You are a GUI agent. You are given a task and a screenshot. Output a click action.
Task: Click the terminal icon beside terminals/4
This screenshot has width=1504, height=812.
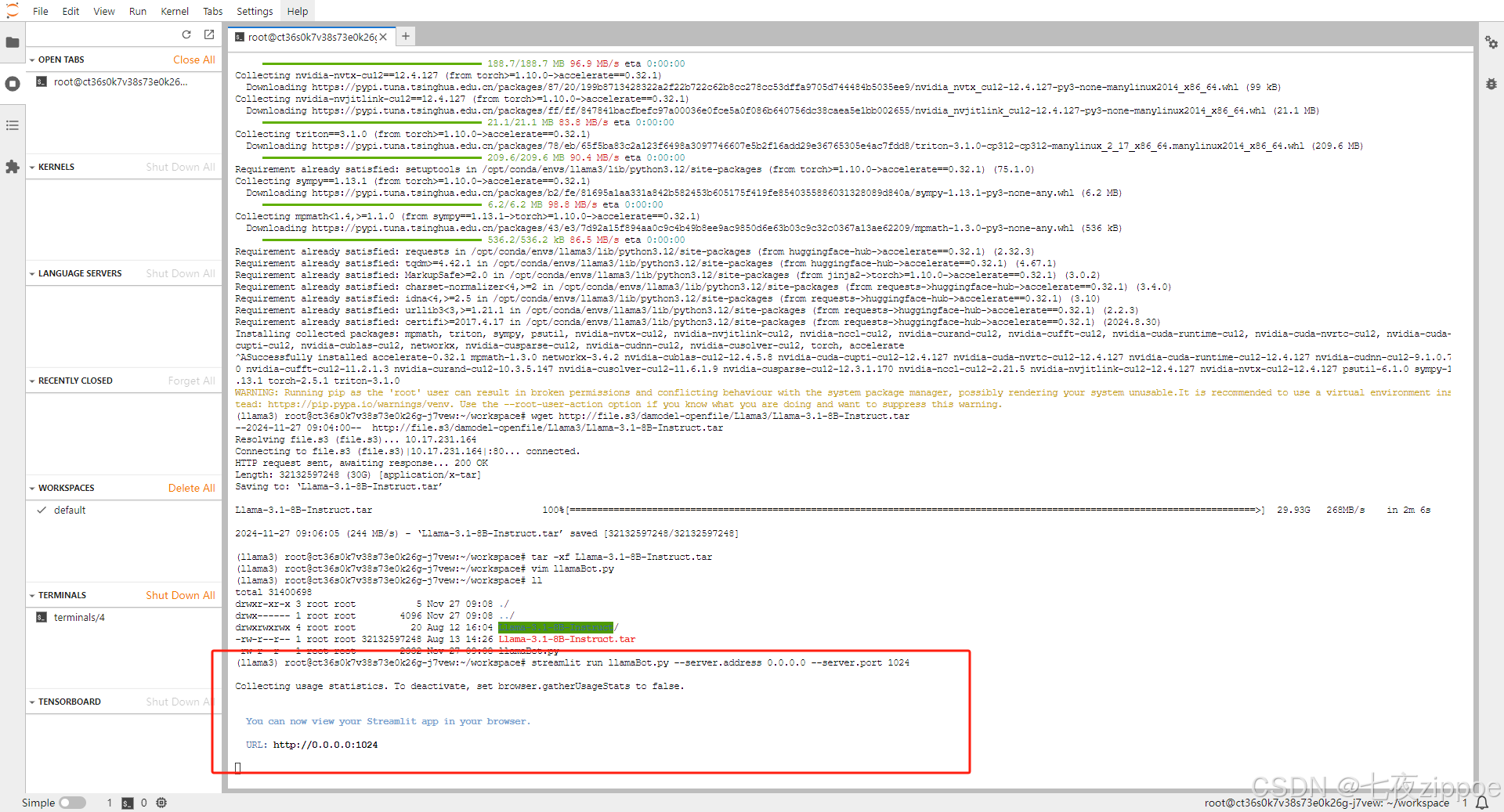(42, 617)
